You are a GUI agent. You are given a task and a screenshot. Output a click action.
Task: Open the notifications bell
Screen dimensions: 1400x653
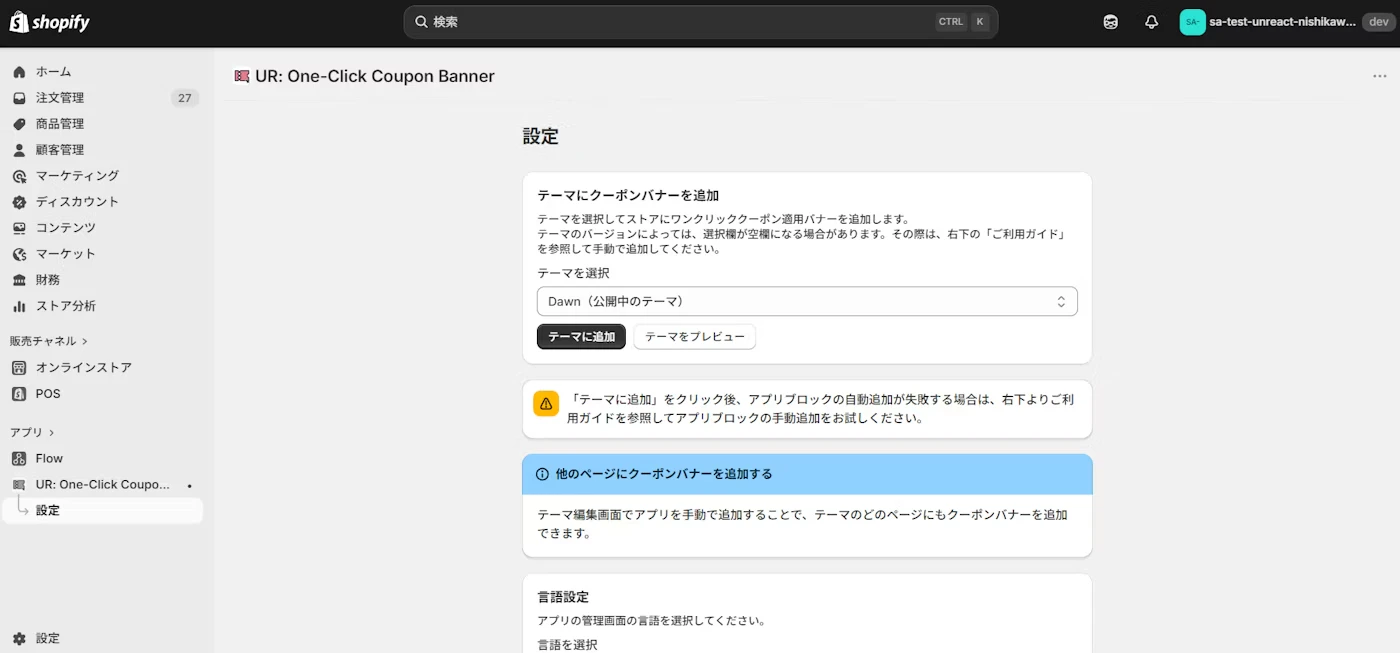[1151, 22]
